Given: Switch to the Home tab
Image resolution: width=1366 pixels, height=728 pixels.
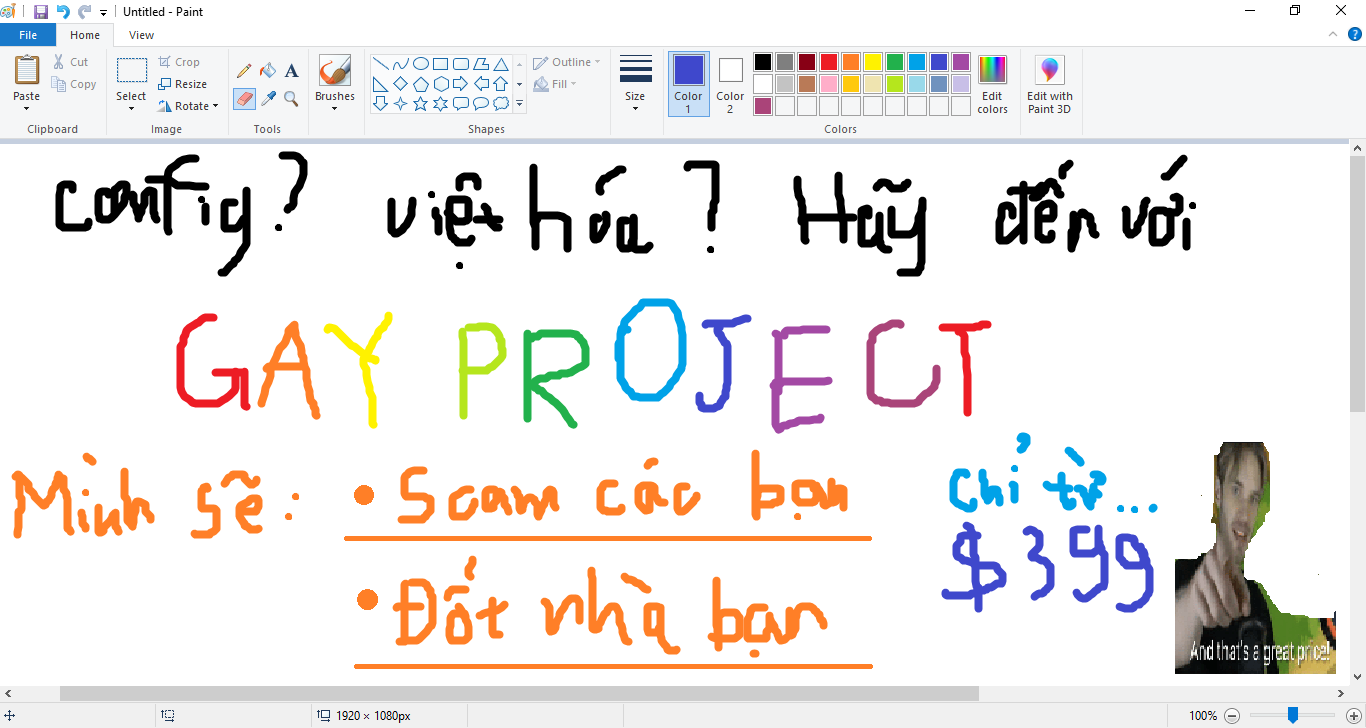Looking at the screenshot, I should click(x=85, y=35).
